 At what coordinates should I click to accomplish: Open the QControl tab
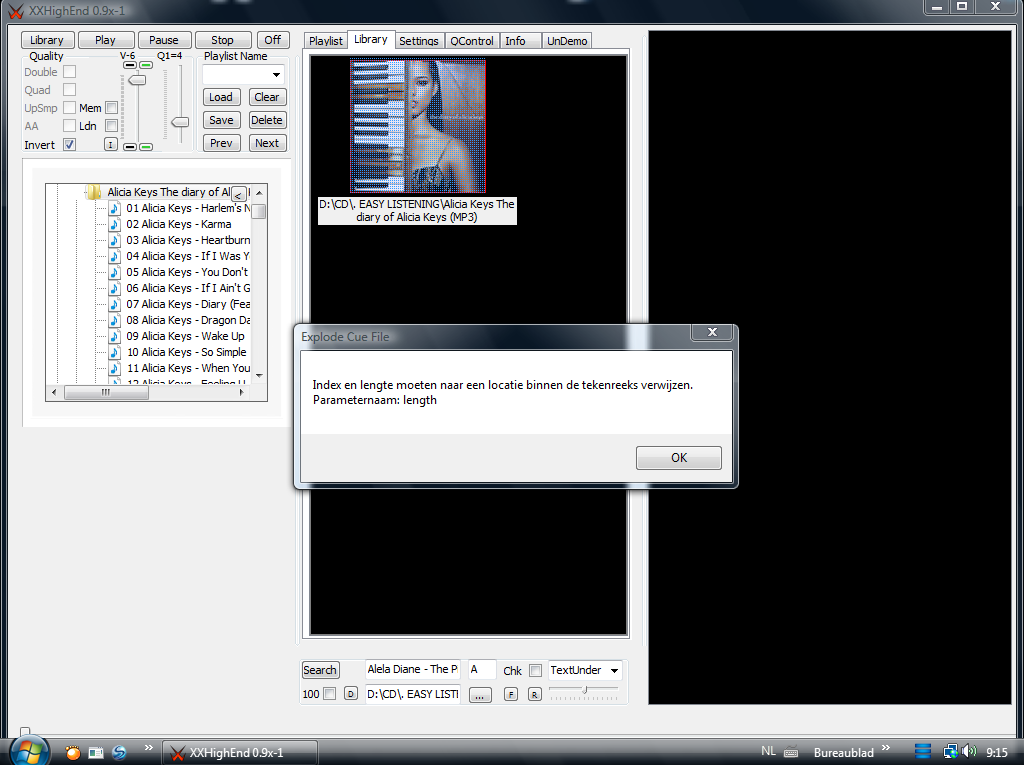tap(472, 41)
